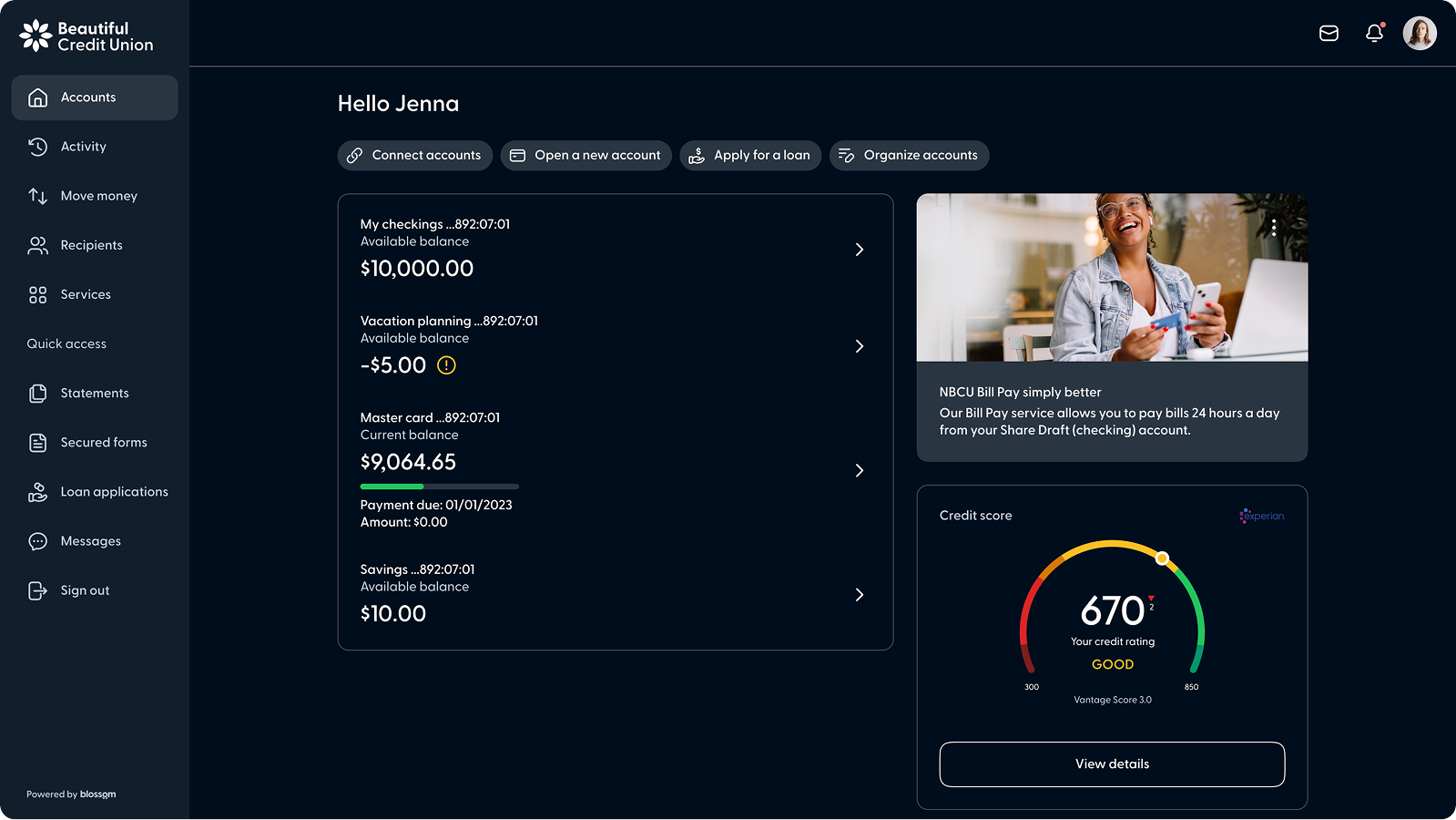Click the GOOD credit rating label
Screen dimensions: 1456x820
tap(1113, 665)
